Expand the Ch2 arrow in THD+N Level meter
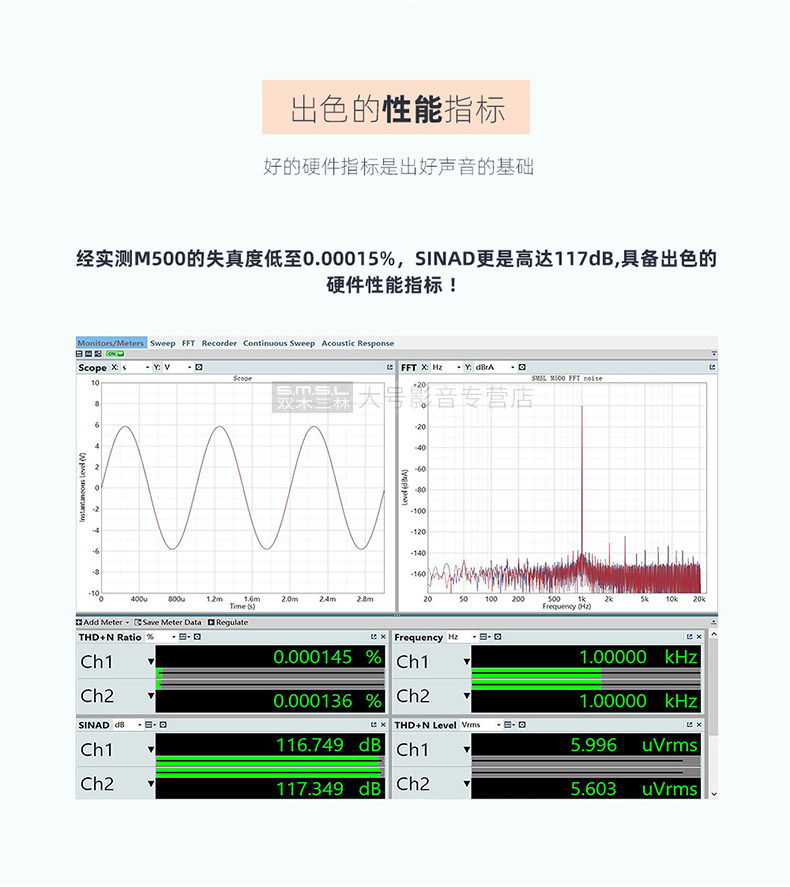This screenshot has width=790, height=887. [x=467, y=783]
